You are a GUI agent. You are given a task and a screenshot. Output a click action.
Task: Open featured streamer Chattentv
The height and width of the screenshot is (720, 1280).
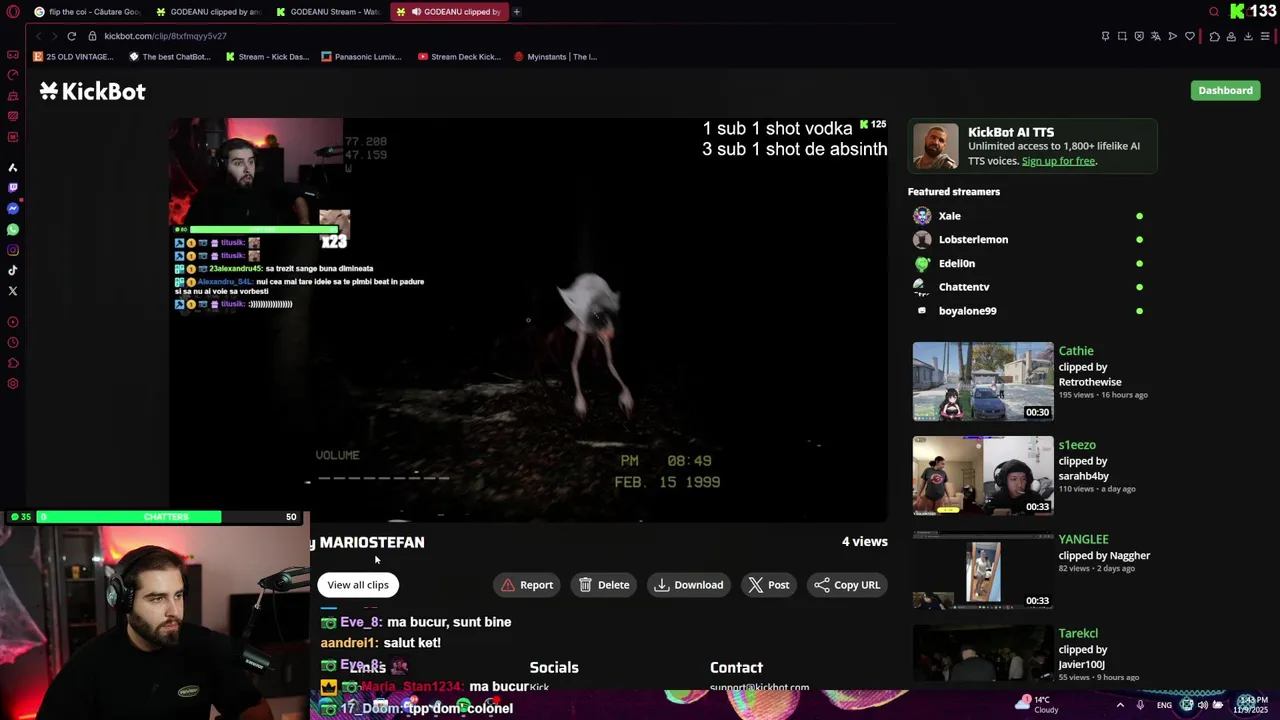point(964,287)
